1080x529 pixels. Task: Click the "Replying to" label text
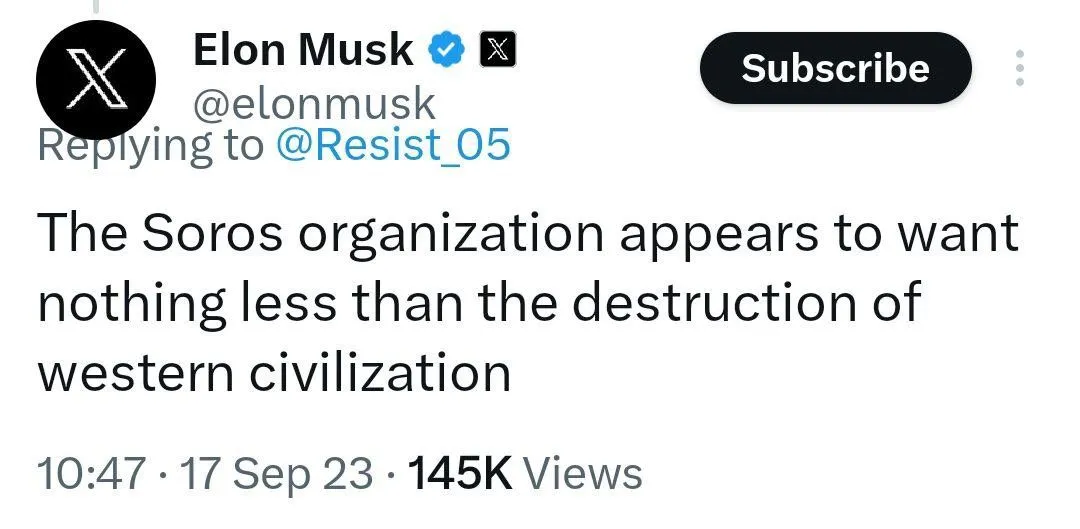point(150,146)
